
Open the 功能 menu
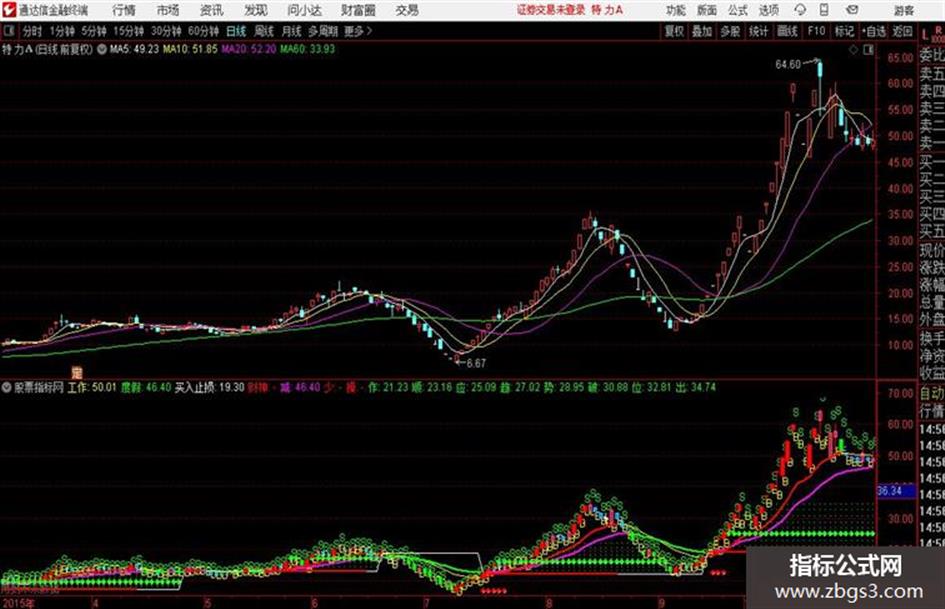676,10
